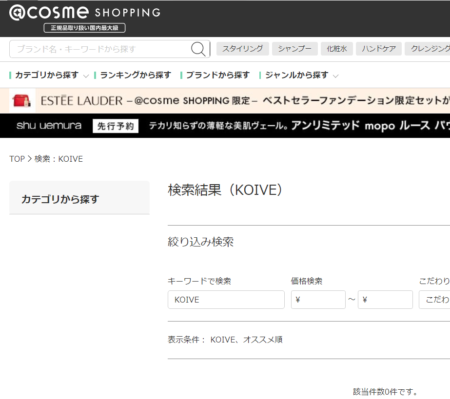Click the Estee Lauder red bag thumbnail
The width and height of the screenshot is (450, 399).
pos(22,101)
